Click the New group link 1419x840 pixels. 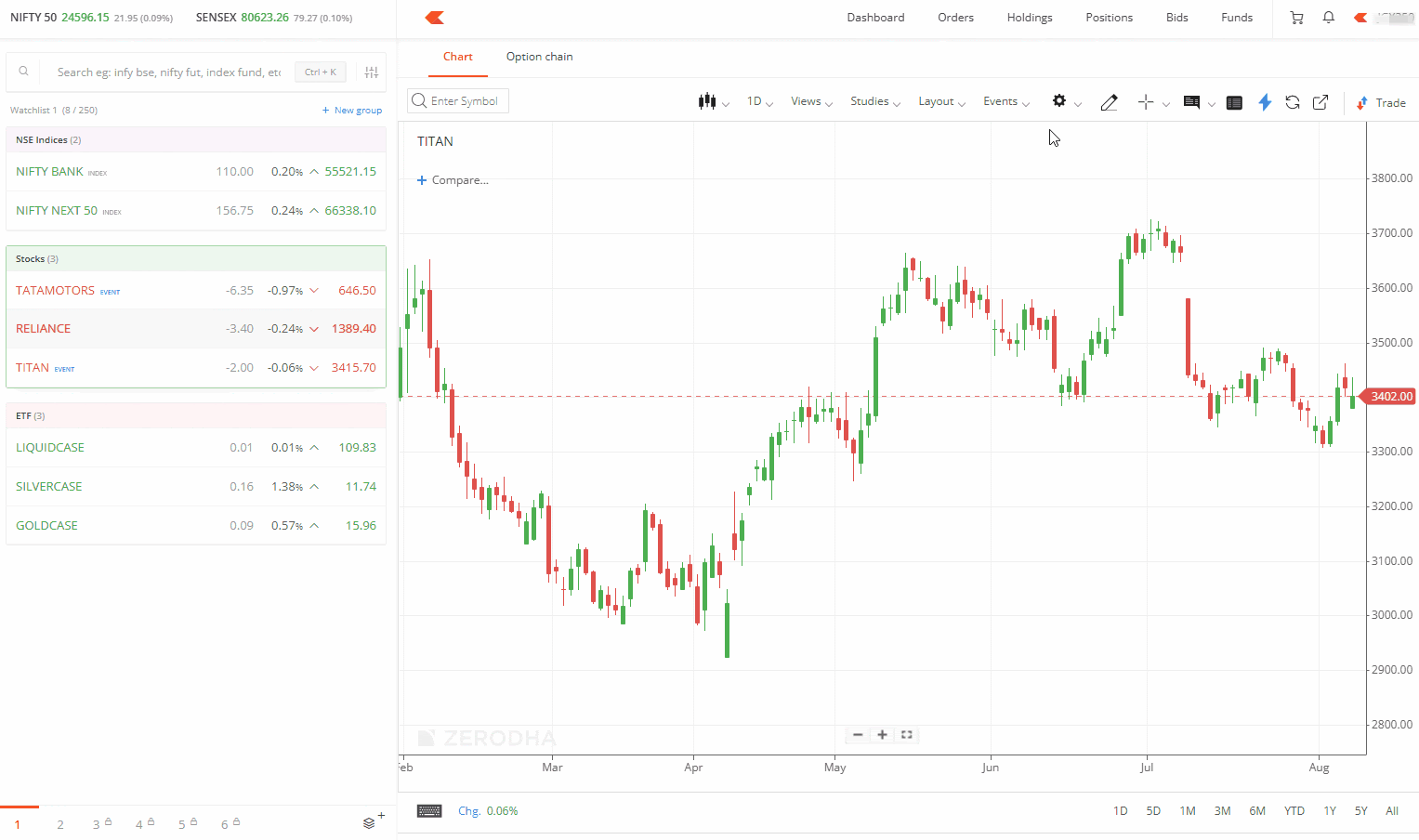[x=352, y=110]
